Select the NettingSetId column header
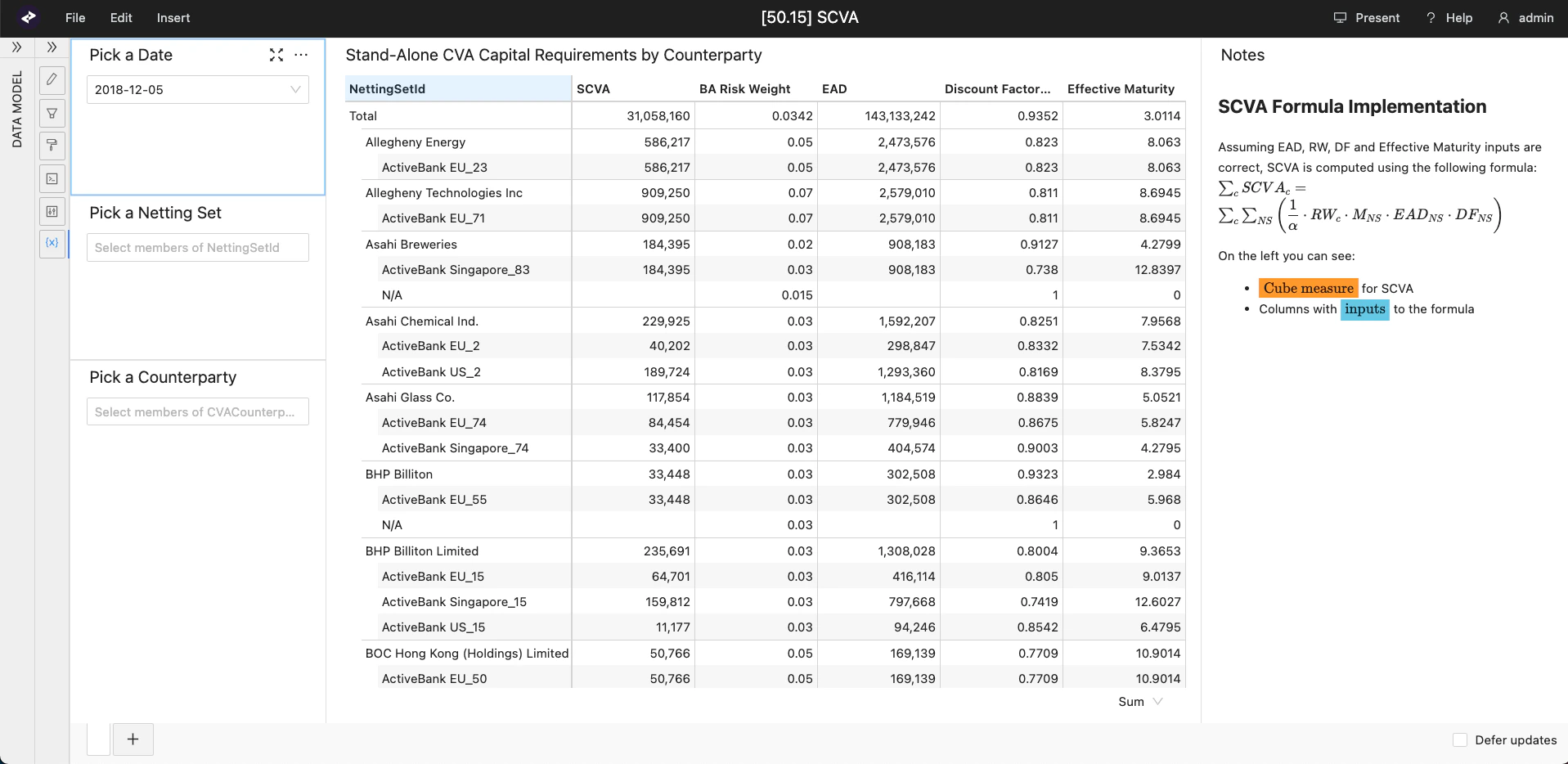Image resolution: width=1568 pixels, height=764 pixels. 458,89
